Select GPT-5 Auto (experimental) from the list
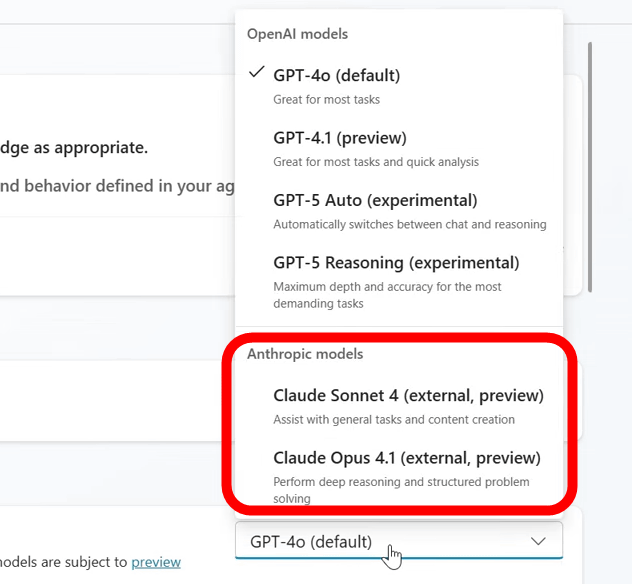 (375, 200)
